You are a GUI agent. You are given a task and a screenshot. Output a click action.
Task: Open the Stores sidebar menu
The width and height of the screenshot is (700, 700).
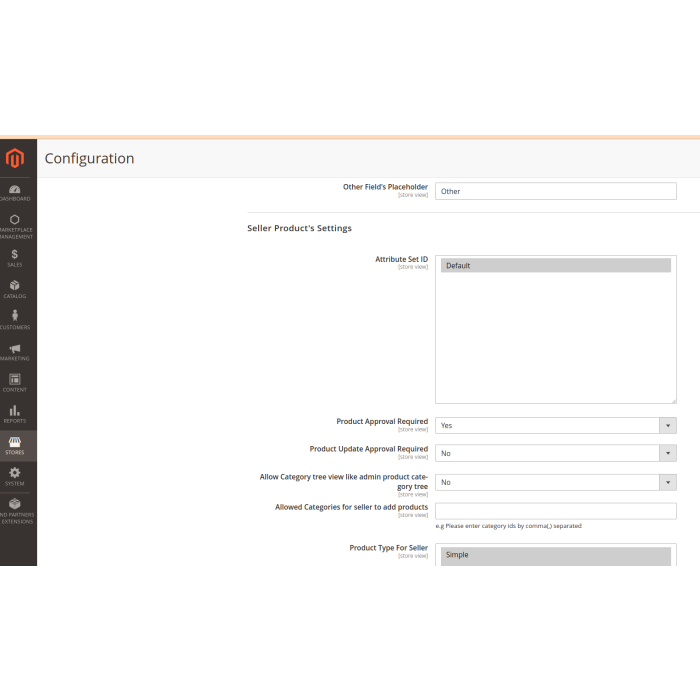pos(15,445)
